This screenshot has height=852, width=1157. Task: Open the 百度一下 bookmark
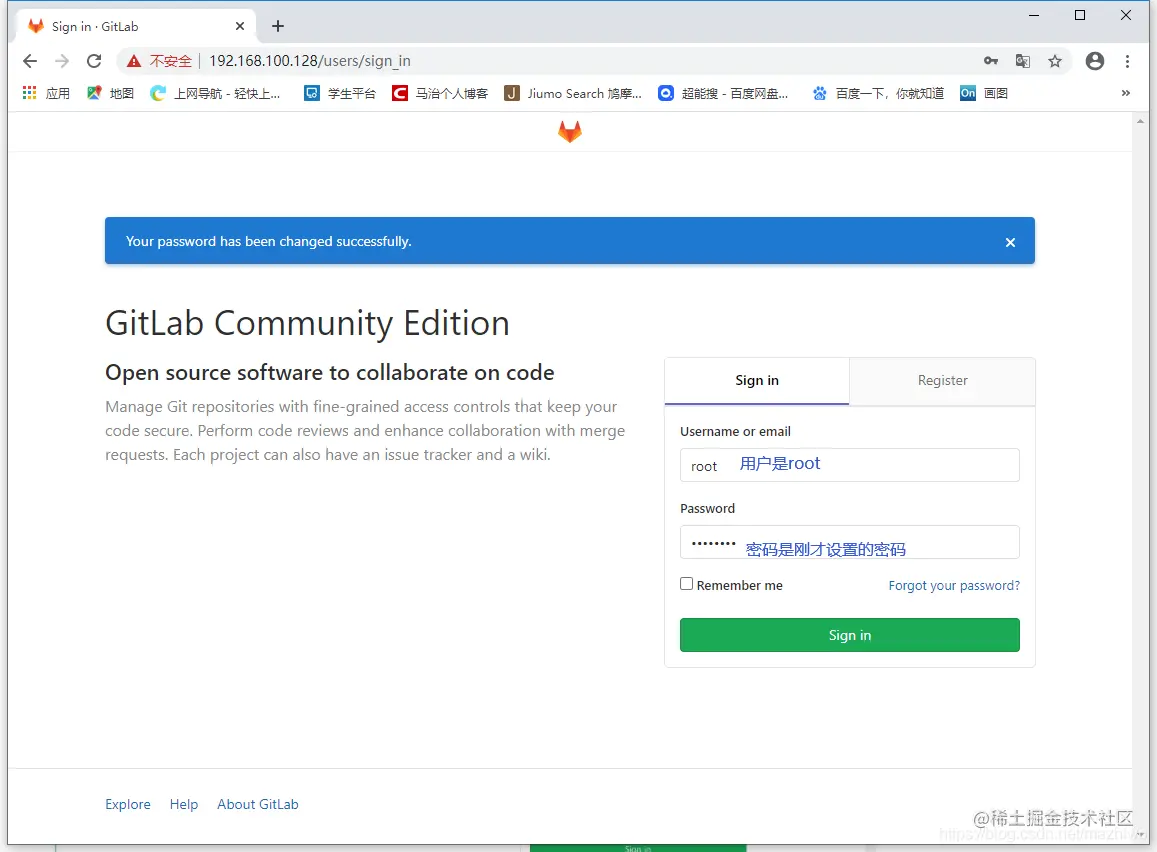tap(877, 93)
